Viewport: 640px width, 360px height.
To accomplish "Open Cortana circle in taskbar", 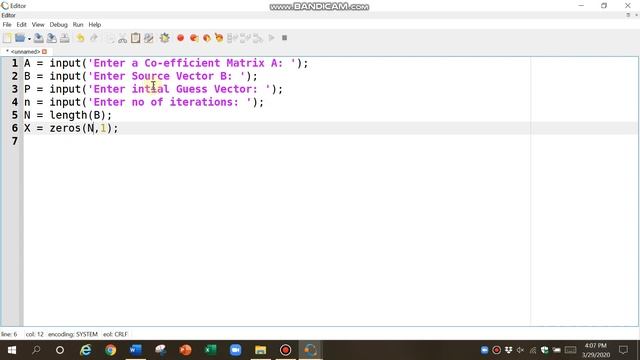I will point(60,350).
